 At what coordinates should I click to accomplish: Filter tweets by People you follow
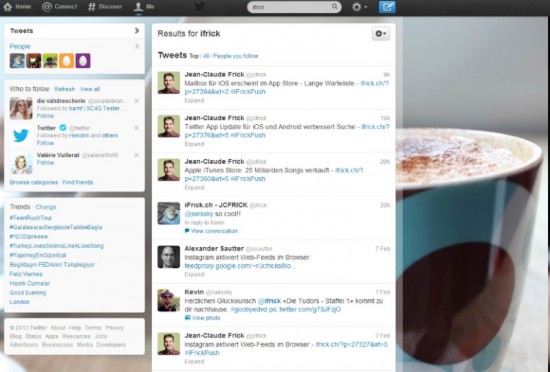coord(236,56)
